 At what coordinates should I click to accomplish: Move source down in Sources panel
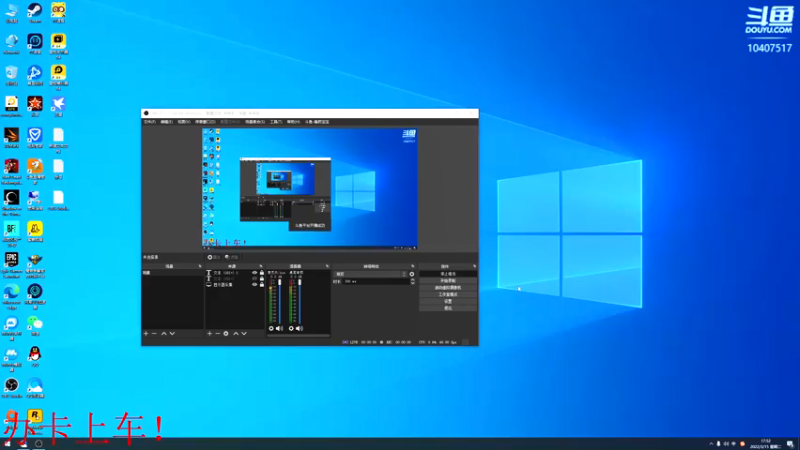click(244, 334)
